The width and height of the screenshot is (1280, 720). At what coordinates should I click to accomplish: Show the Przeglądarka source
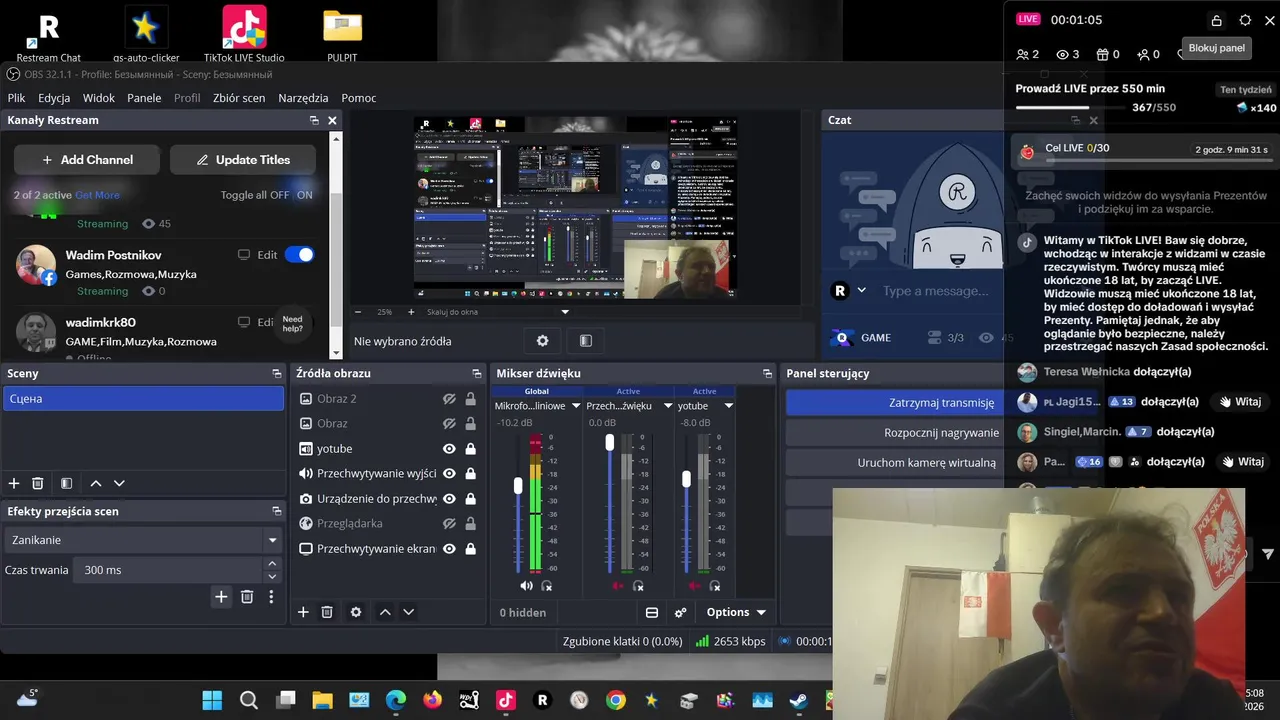pyautogui.click(x=449, y=524)
